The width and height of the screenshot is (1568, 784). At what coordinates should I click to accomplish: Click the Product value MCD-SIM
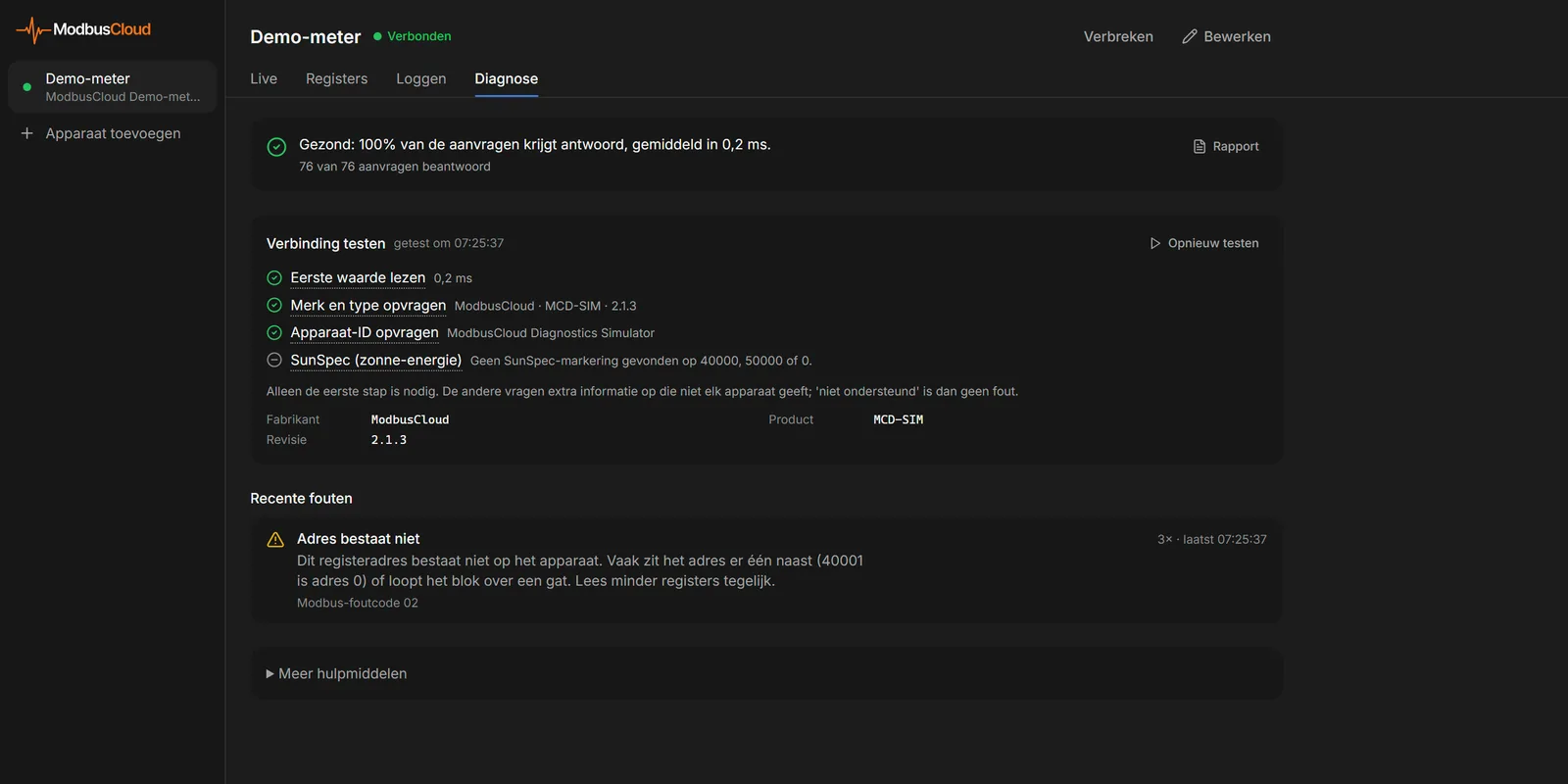tap(899, 419)
